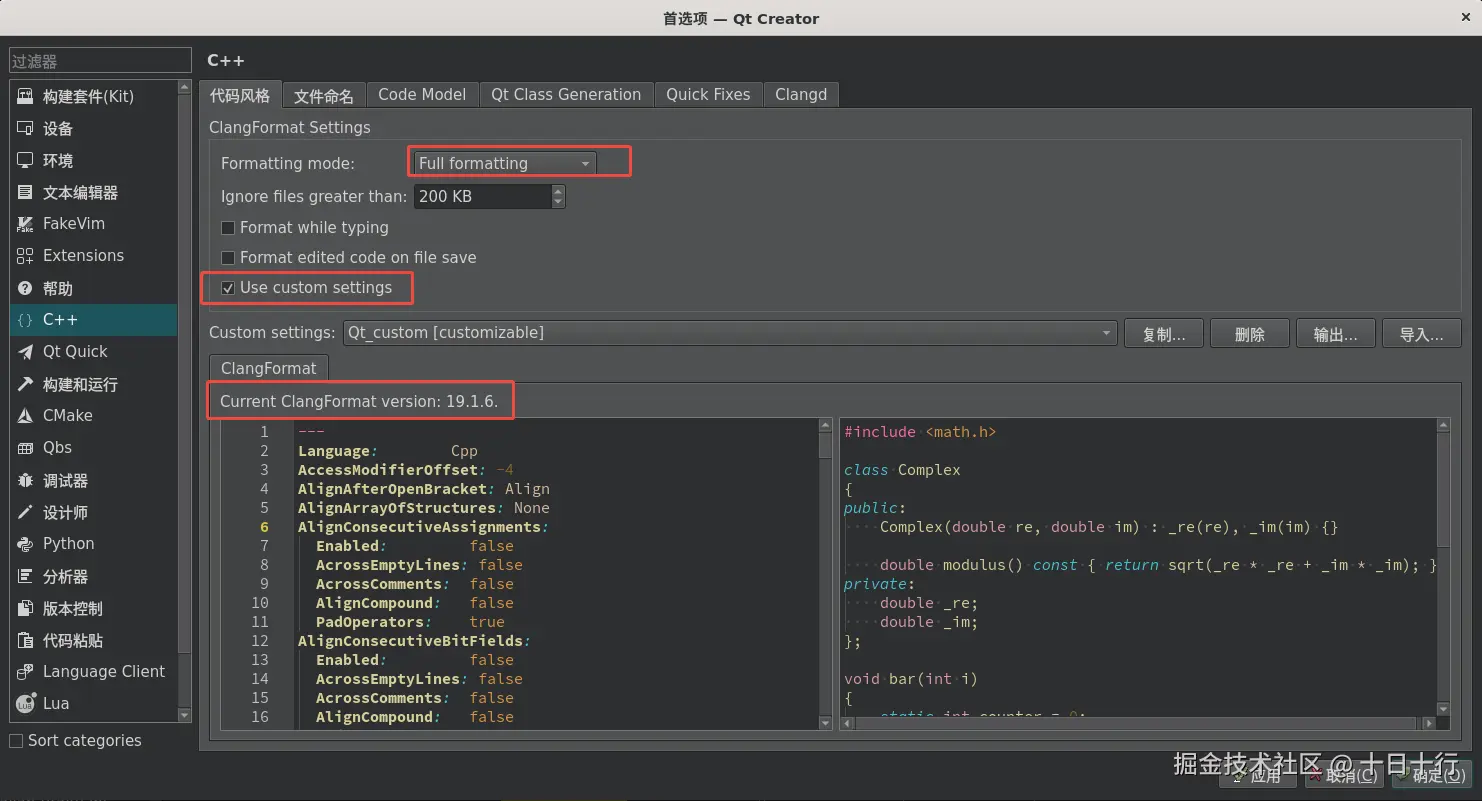Click the category list vertical scrollbar

tap(184, 401)
